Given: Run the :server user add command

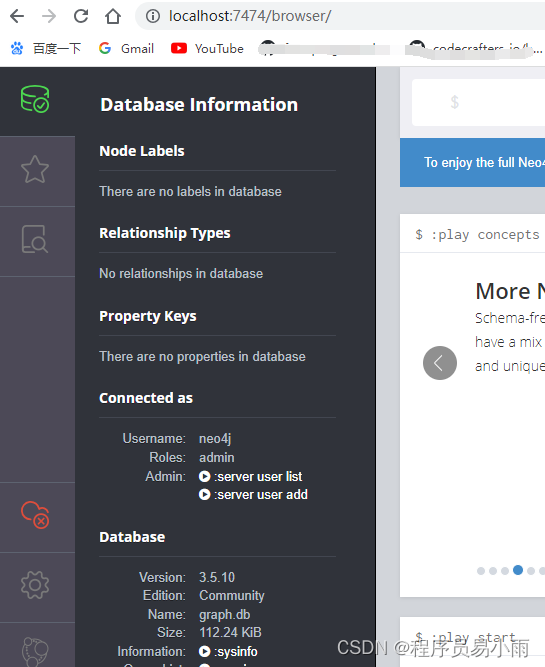Looking at the screenshot, I should coord(253,495).
